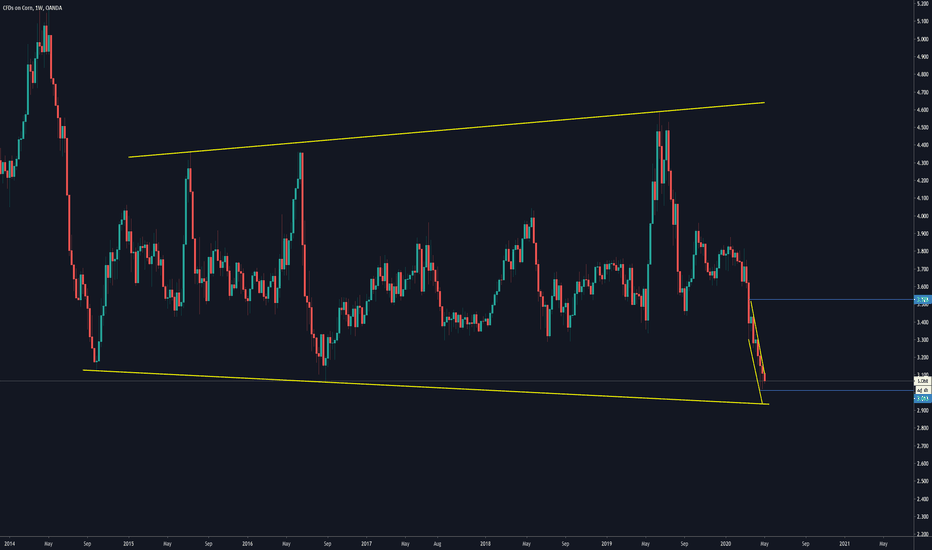Click the 2019 label on time axis
Screen dimensions: 932x550
point(606,543)
